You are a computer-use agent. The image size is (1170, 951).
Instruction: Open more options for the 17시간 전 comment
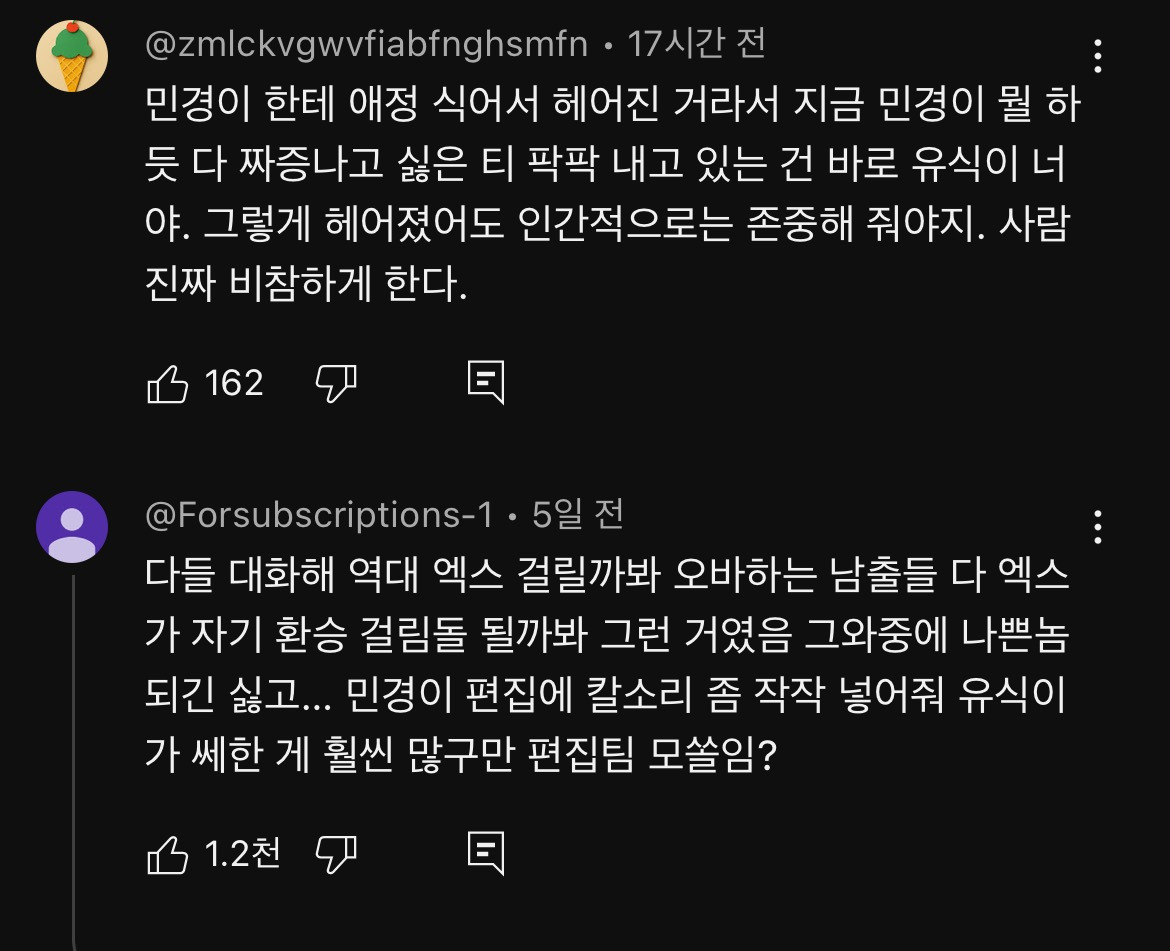click(1098, 56)
